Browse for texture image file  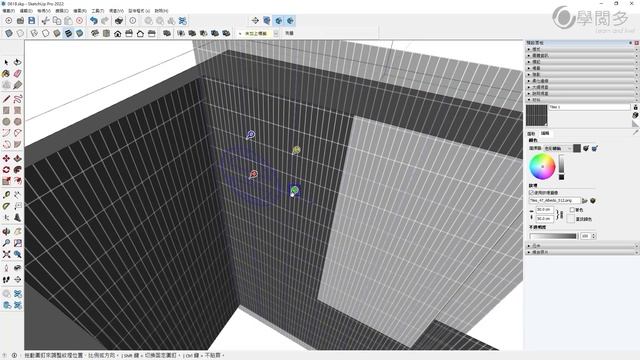[x=585, y=200]
